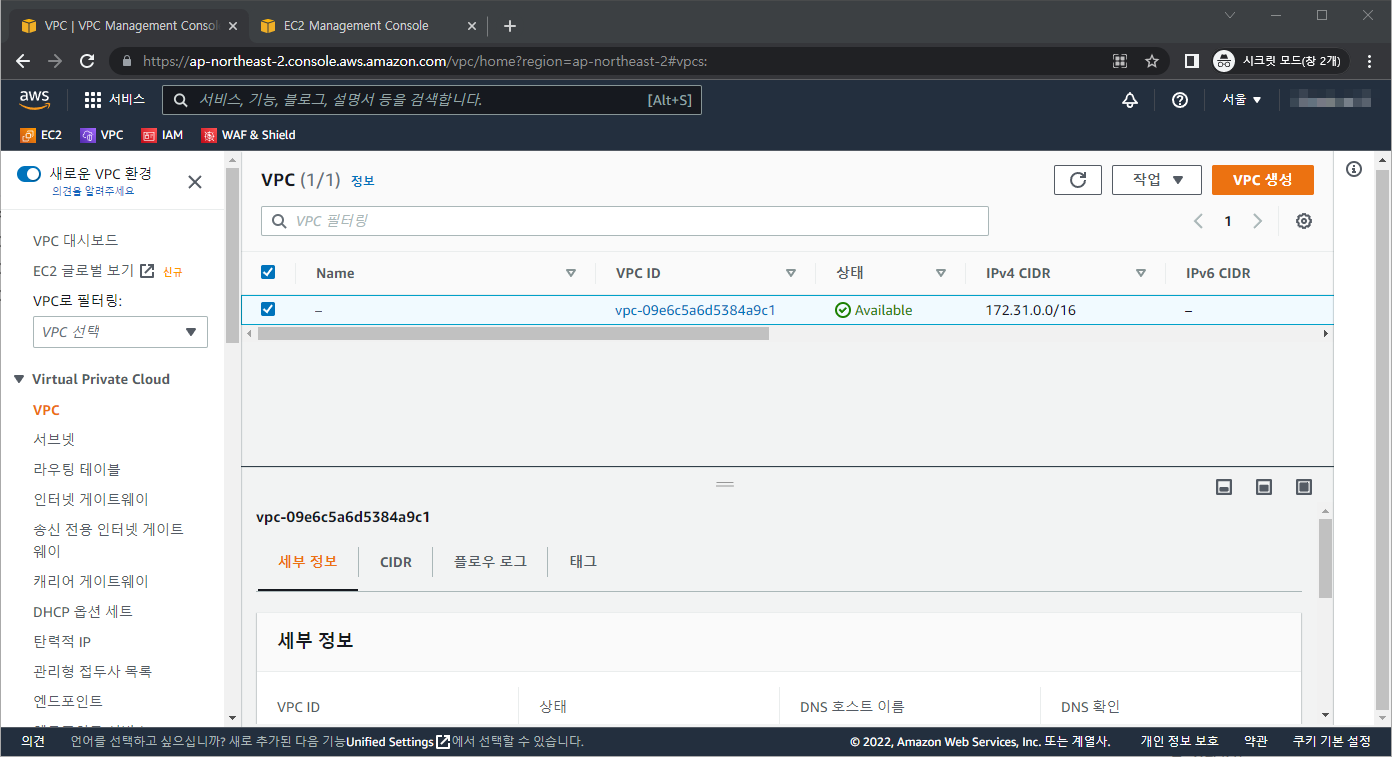This screenshot has height=757, width=1392.
Task: Click the table horizontal scrollbar
Action: pos(513,333)
